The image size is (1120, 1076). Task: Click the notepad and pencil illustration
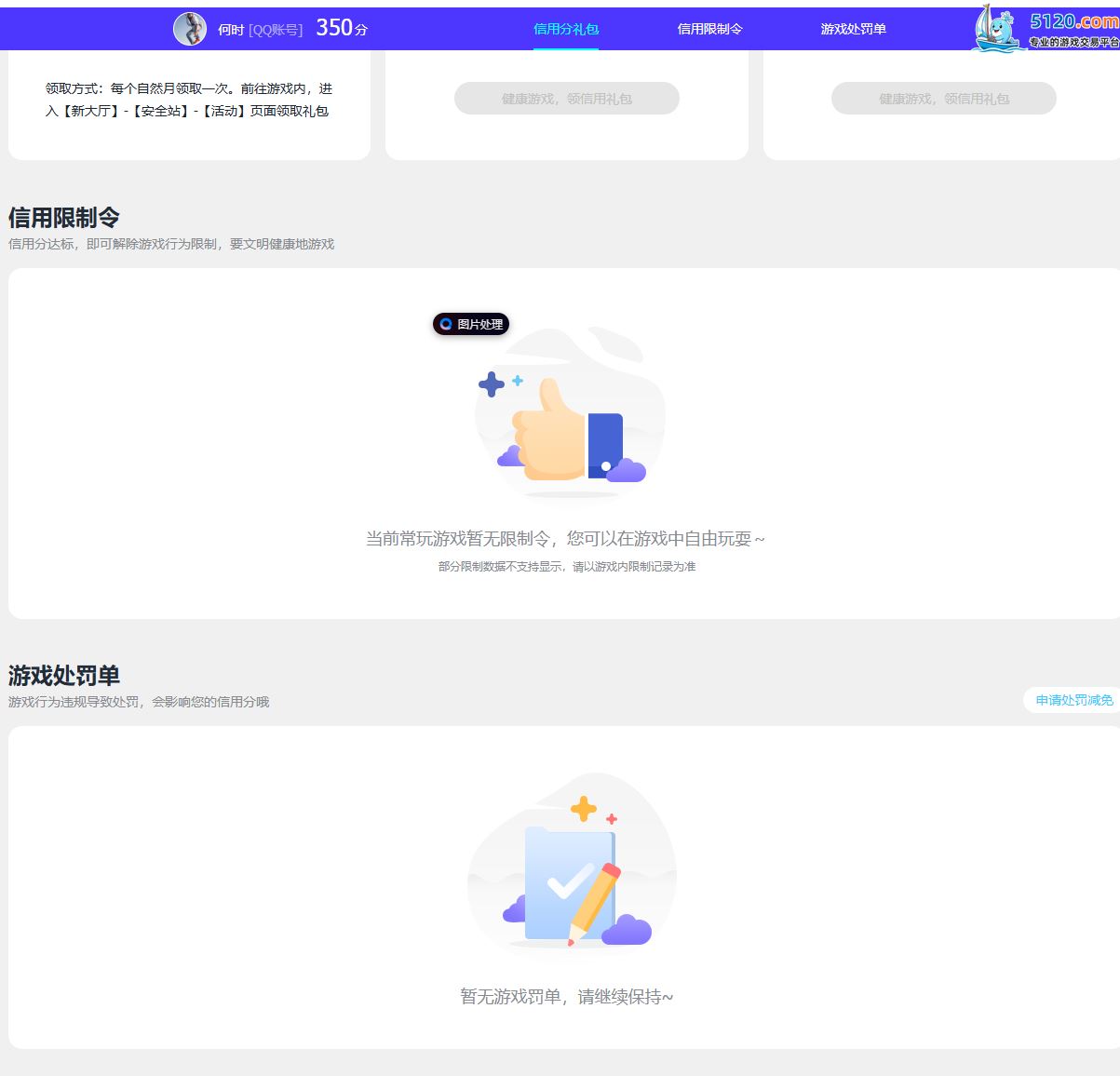click(x=572, y=862)
